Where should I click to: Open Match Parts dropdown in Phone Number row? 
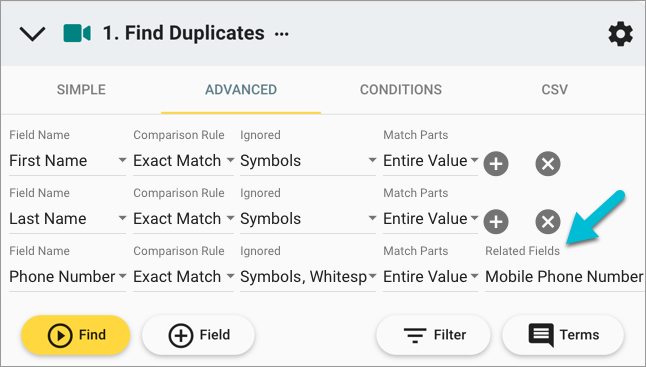pos(431,277)
